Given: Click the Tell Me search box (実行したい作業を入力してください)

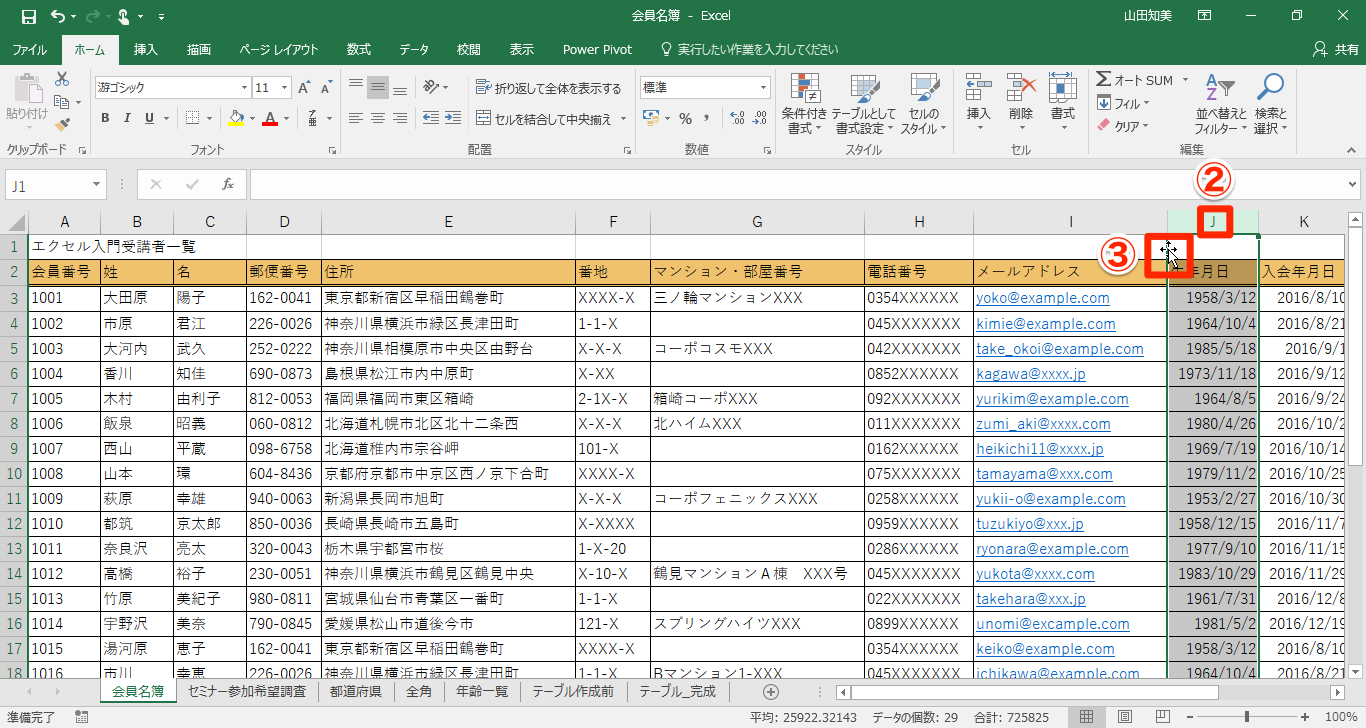Looking at the screenshot, I should [x=749, y=49].
